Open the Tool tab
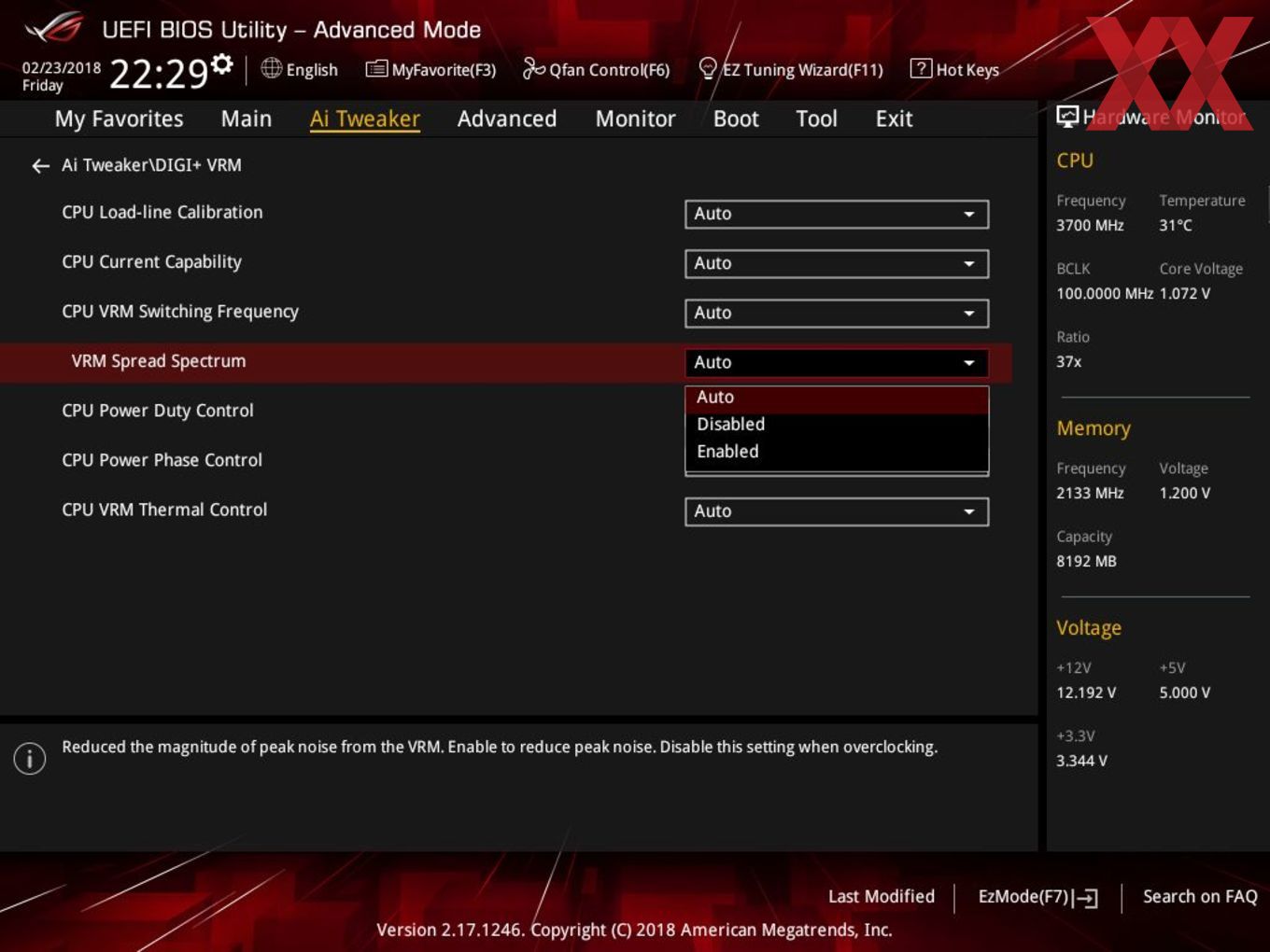 (816, 119)
